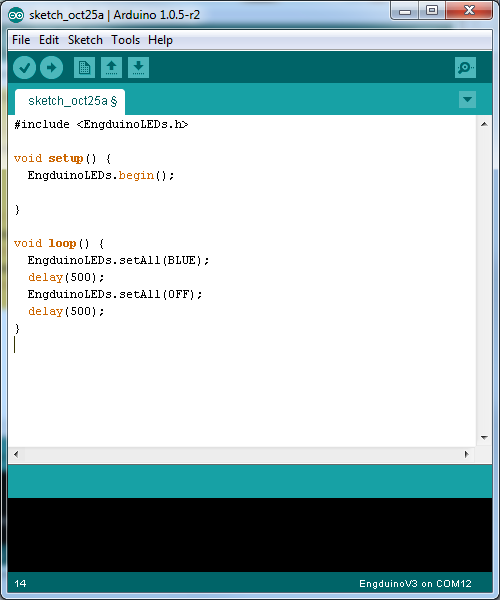500x600 pixels.
Task: Click the Arduino logo in the title bar
Action: coord(16,15)
